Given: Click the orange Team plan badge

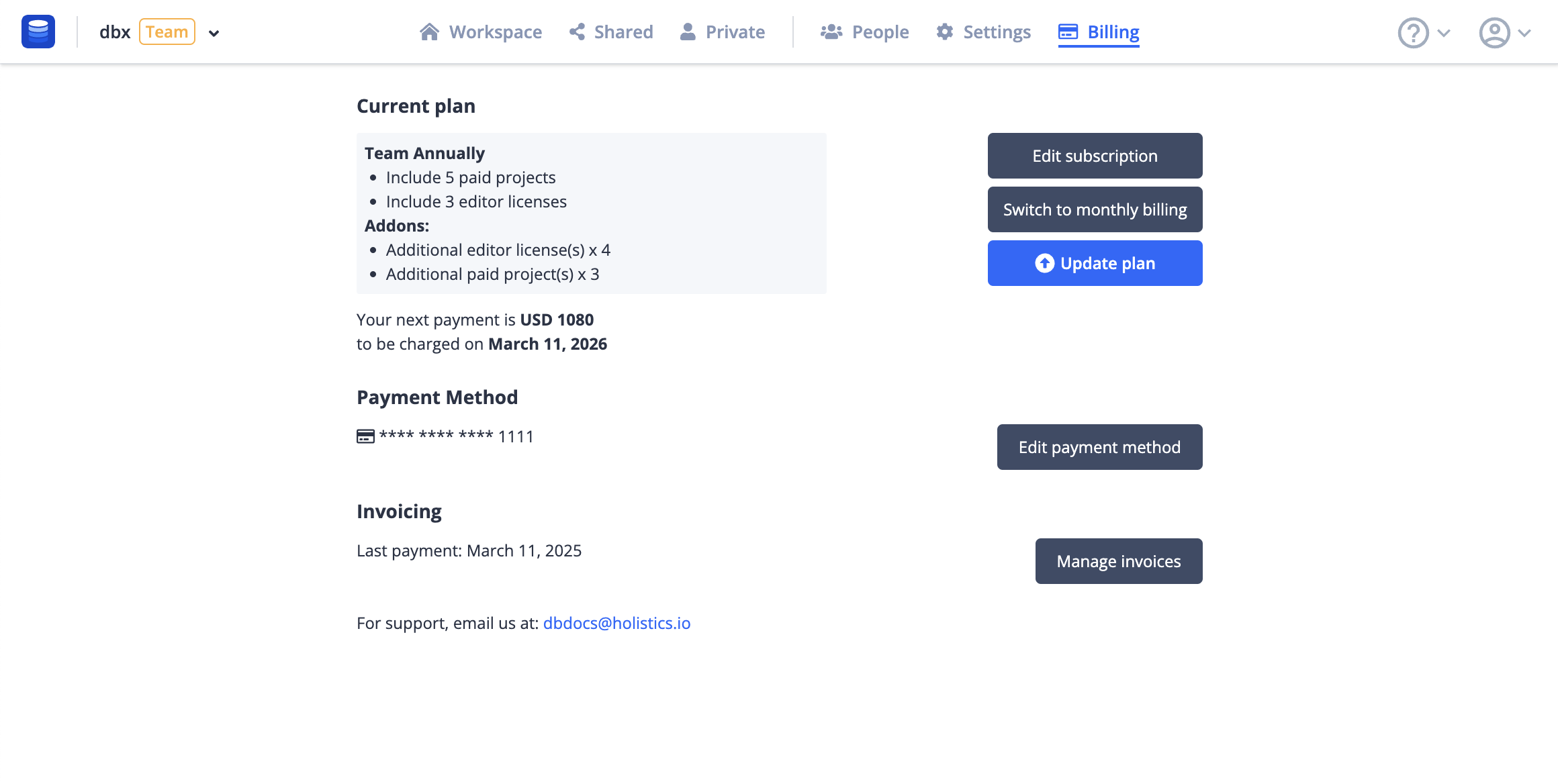Looking at the screenshot, I should click(x=167, y=32).
